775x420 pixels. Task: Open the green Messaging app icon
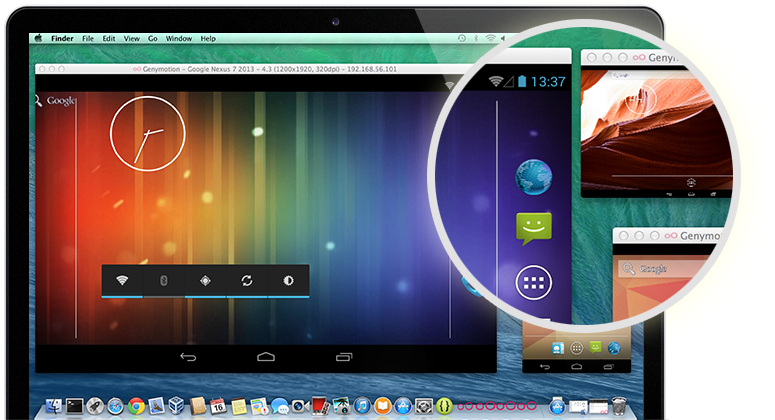534,230
